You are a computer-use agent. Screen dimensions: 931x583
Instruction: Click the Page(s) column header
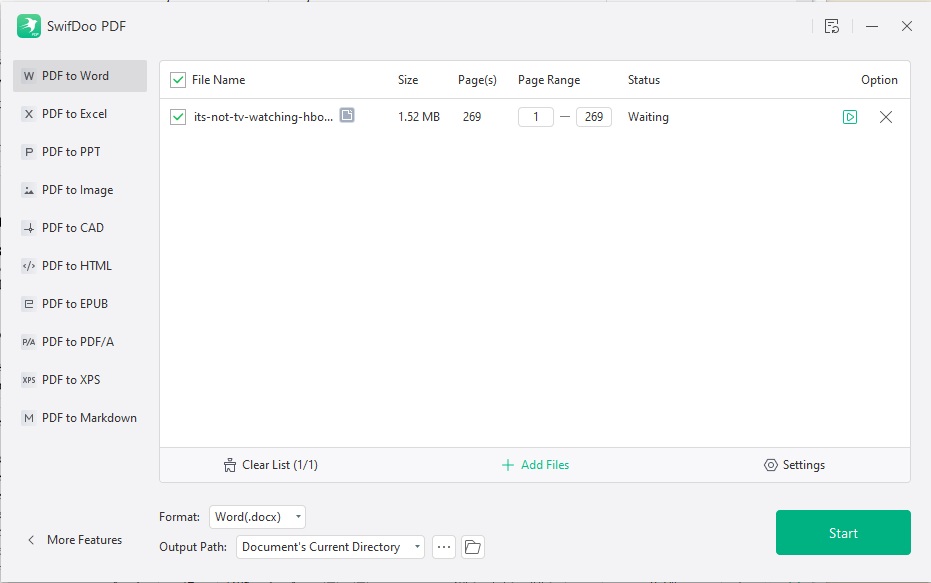(x=477, y=80)
